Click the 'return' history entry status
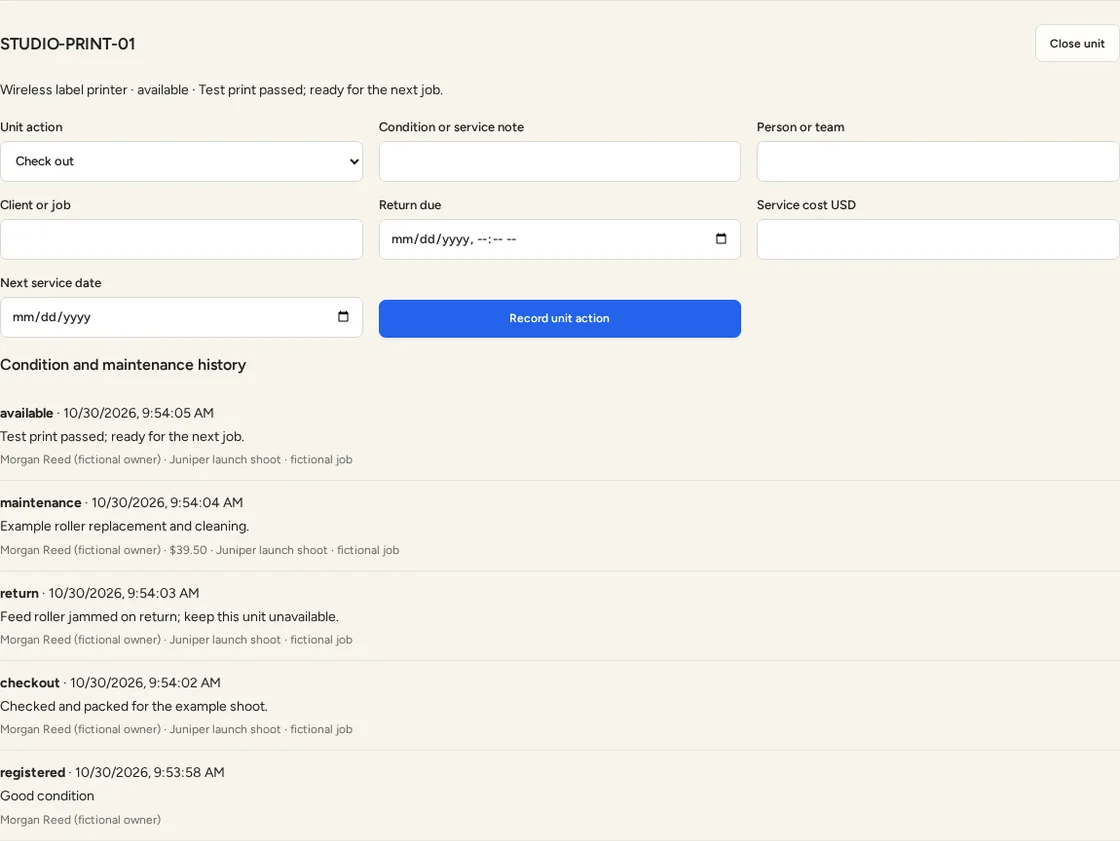Screen dimensions: 1120x841 coord(19,593)
